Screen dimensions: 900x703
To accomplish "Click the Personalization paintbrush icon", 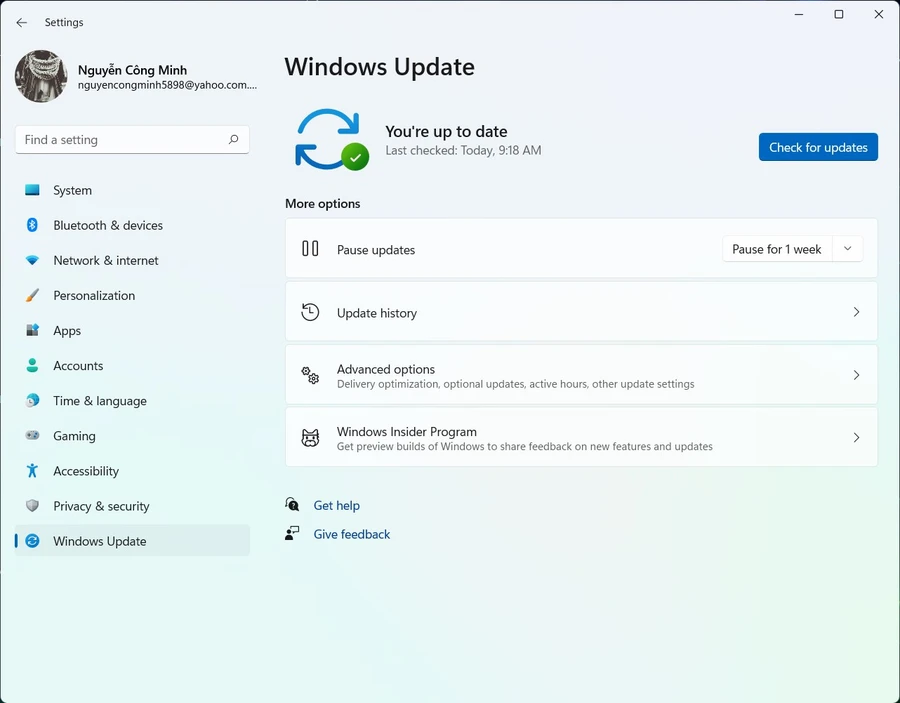I will (x=32, y=296).
